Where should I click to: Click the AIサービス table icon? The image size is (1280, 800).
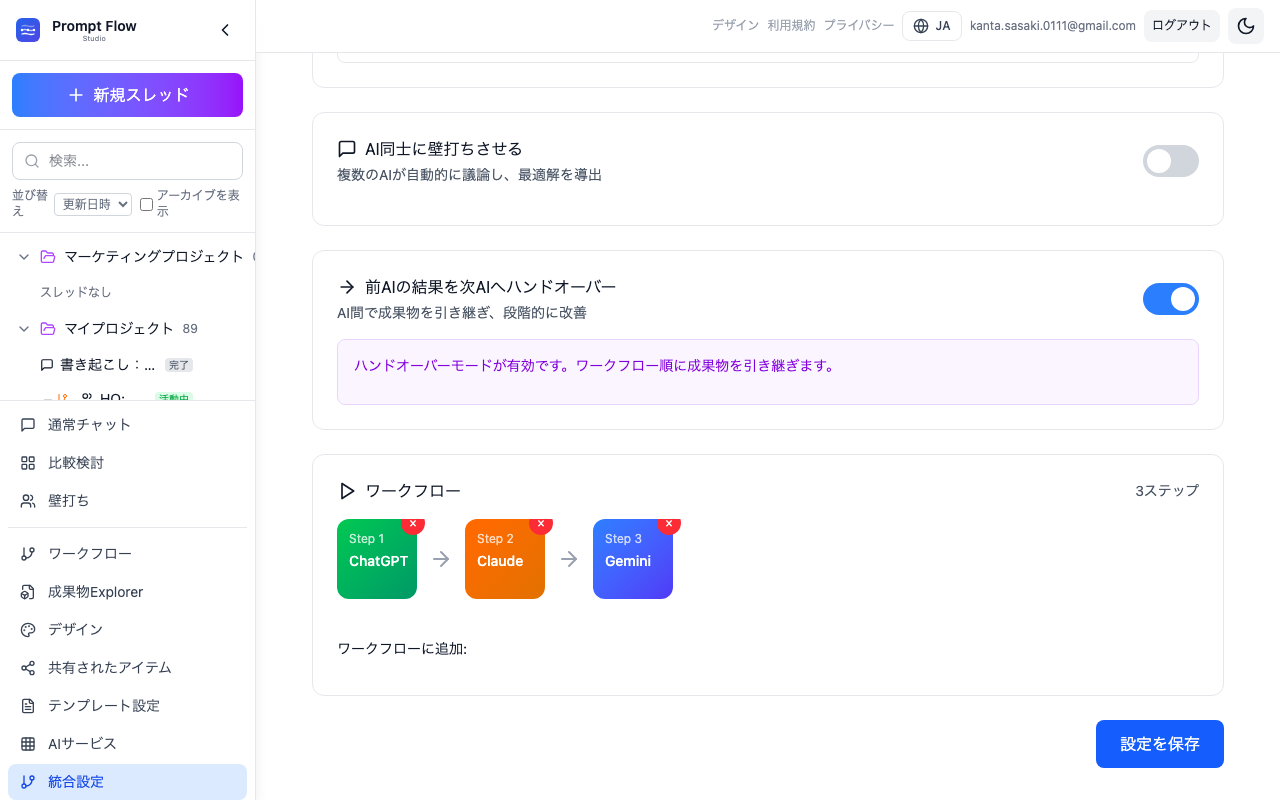click(x=28, y=744)
